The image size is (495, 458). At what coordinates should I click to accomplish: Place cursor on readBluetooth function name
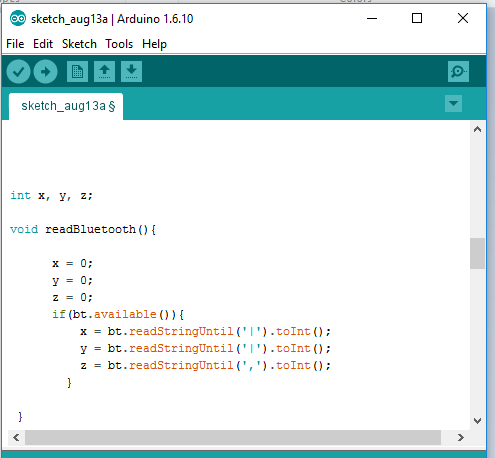90,229
